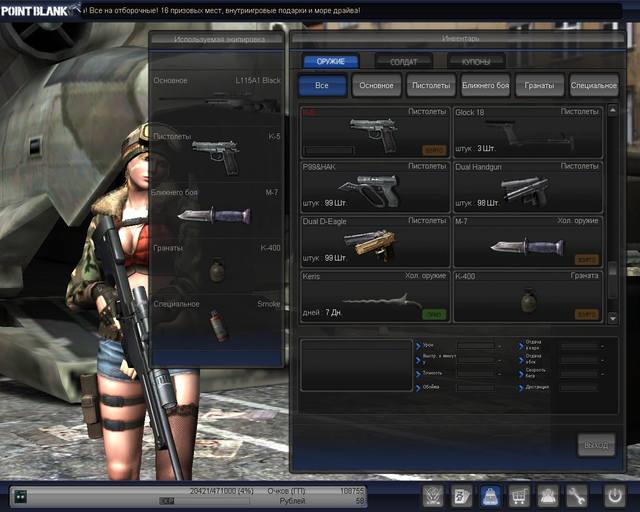Screen dimensions: 640x512
Task: Click the wrench settings icon
Action: (x=577, y=495)
